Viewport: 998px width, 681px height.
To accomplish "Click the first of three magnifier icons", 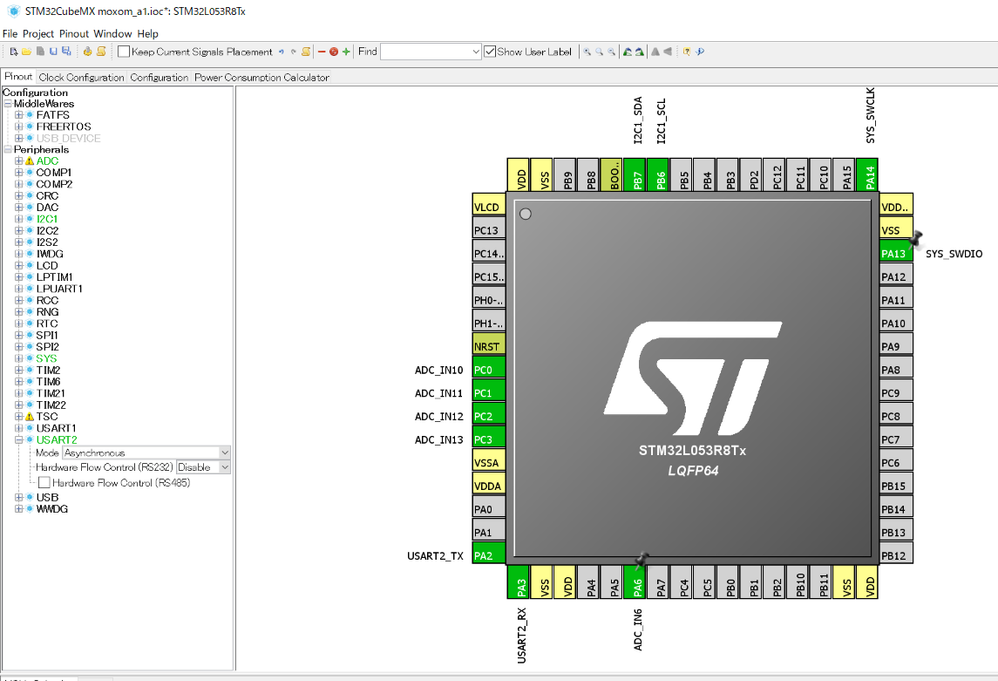I will (x=587, y=52).
